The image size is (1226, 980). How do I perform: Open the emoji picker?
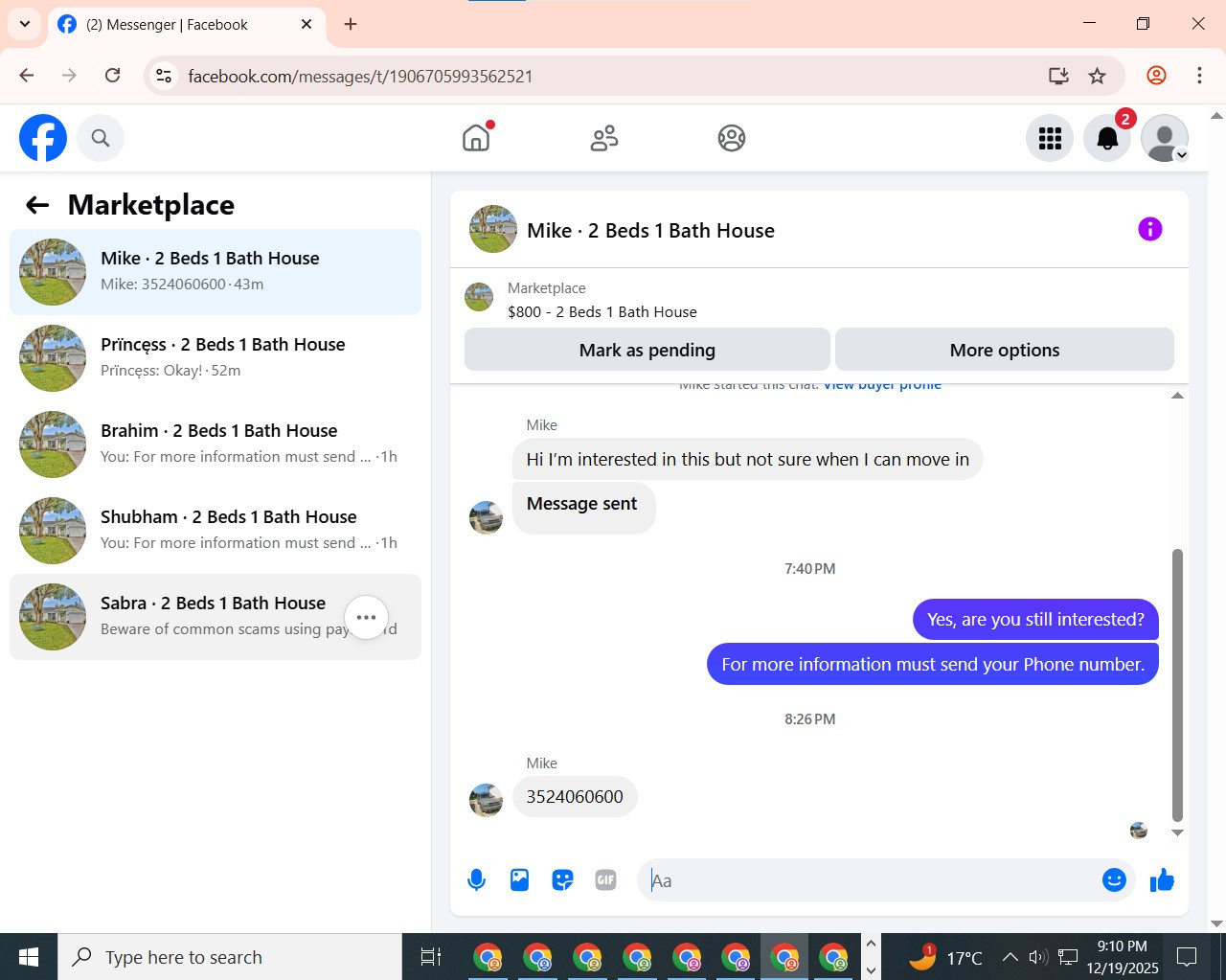coord(1114,879)
